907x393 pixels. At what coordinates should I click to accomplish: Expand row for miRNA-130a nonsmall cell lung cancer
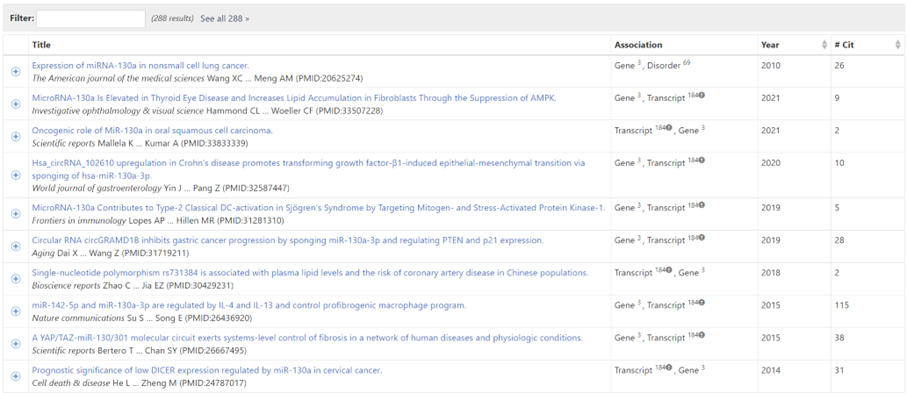pos(16,71)
